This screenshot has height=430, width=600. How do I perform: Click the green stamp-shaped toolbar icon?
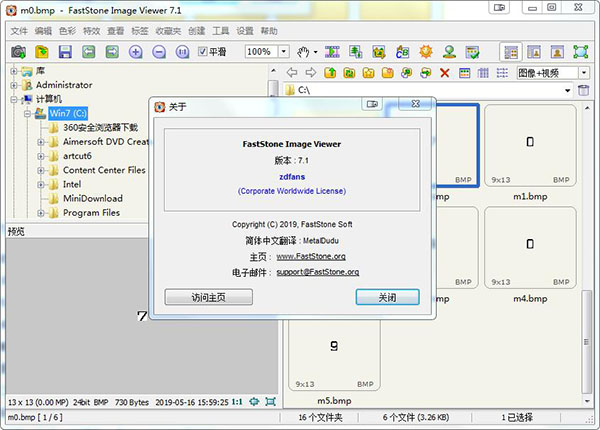pyautogui.click(x=450, y=52)
